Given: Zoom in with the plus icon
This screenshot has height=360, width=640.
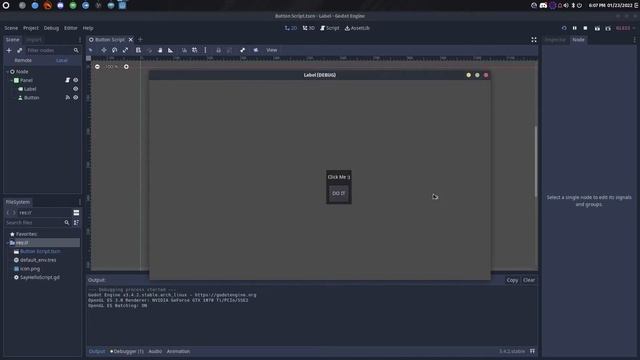Looking at the screenshot, I should point(126,67).
